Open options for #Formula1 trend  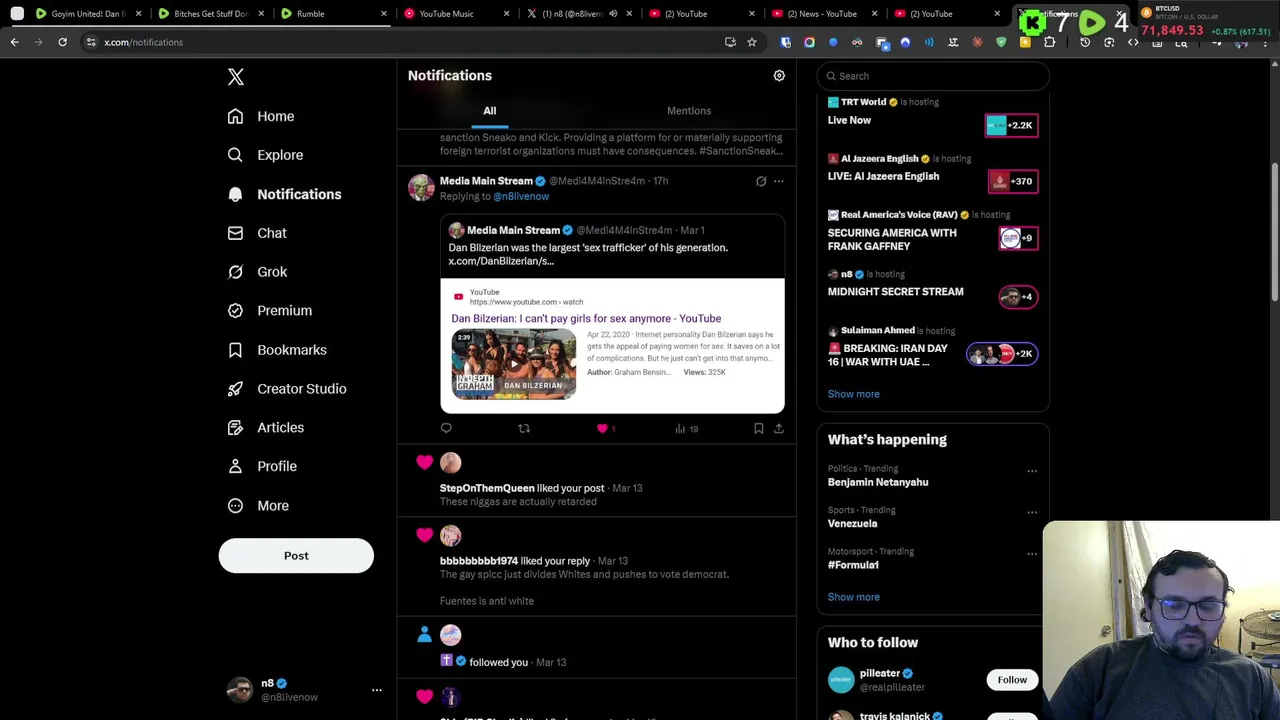(1032, 554)
